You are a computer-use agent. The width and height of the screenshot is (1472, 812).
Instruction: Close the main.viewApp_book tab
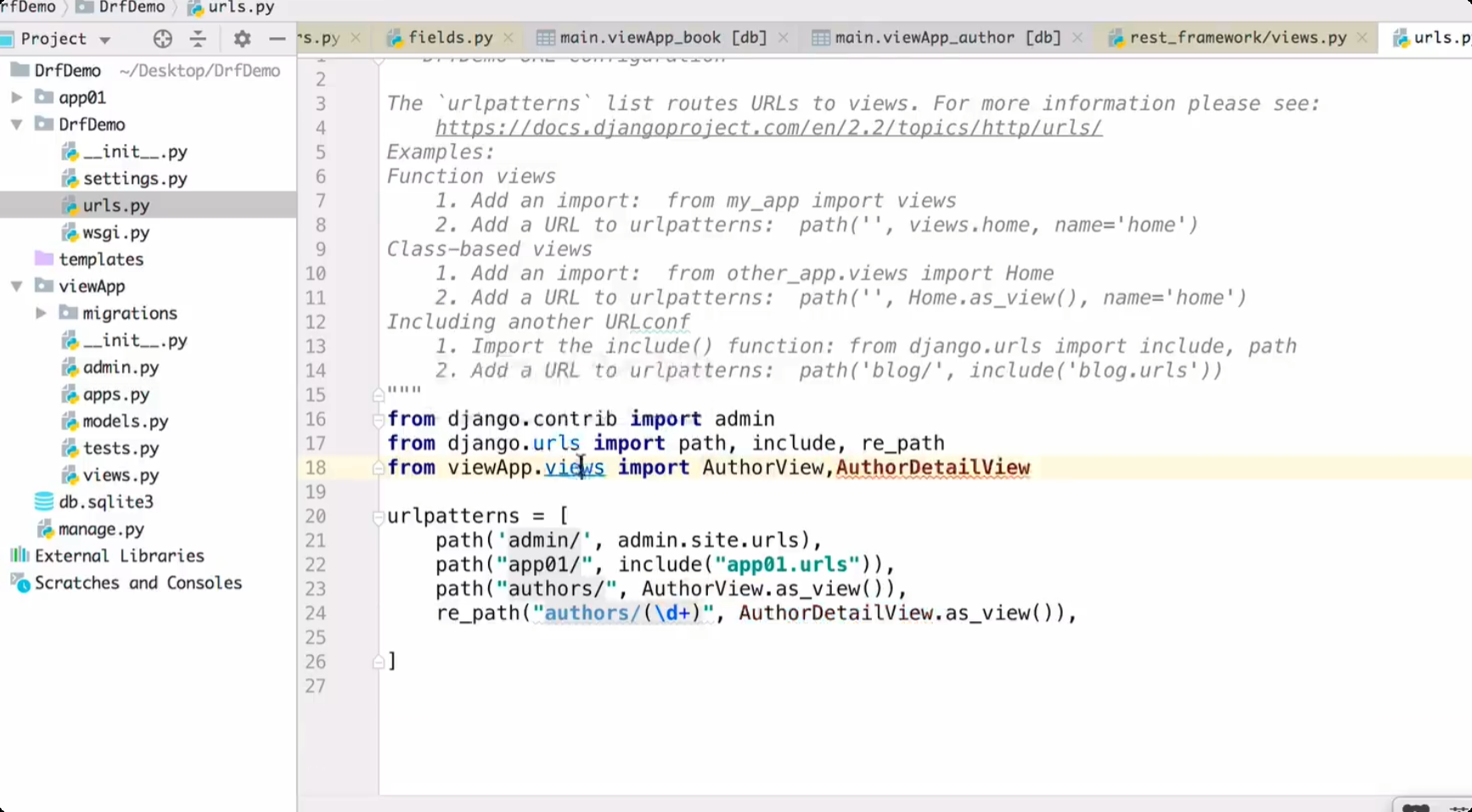pyautogui.click(x=783, y=37)
